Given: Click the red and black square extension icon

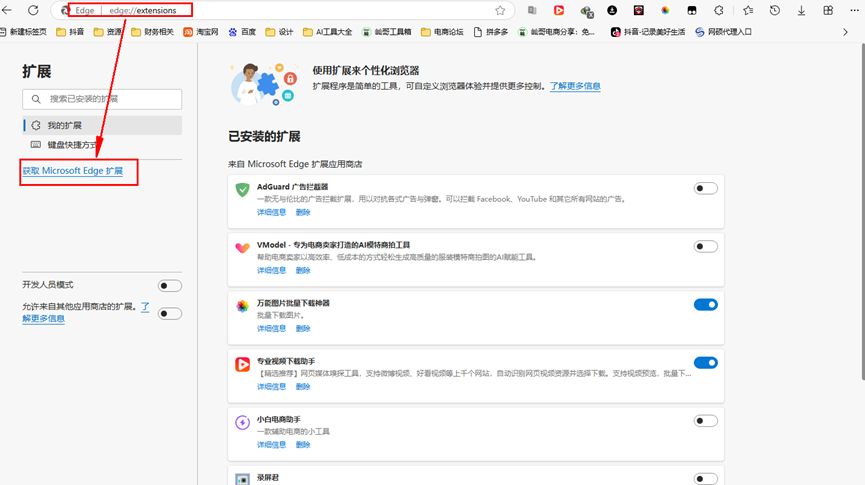Looking at the screenshot, I should tap(638, 10).
